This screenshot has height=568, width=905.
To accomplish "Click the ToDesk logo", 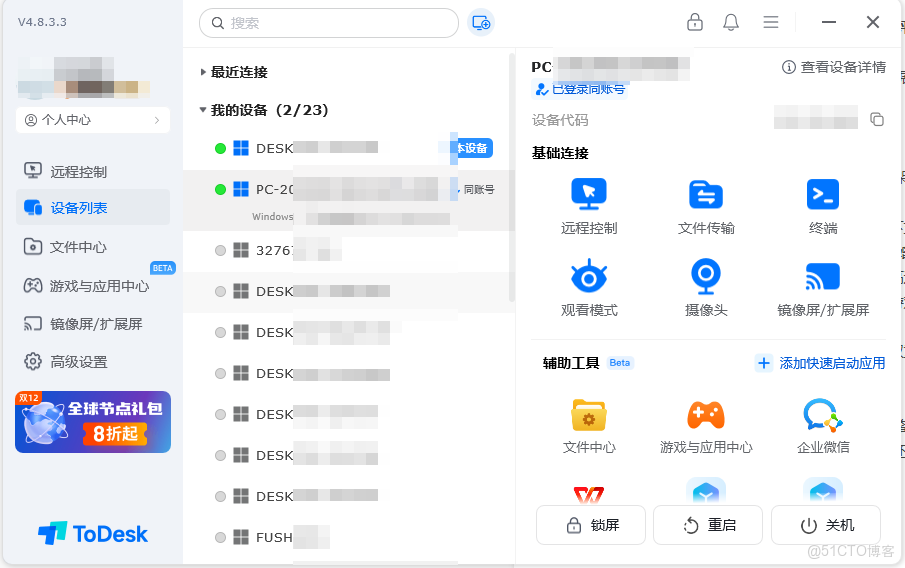I will [93, 533].
